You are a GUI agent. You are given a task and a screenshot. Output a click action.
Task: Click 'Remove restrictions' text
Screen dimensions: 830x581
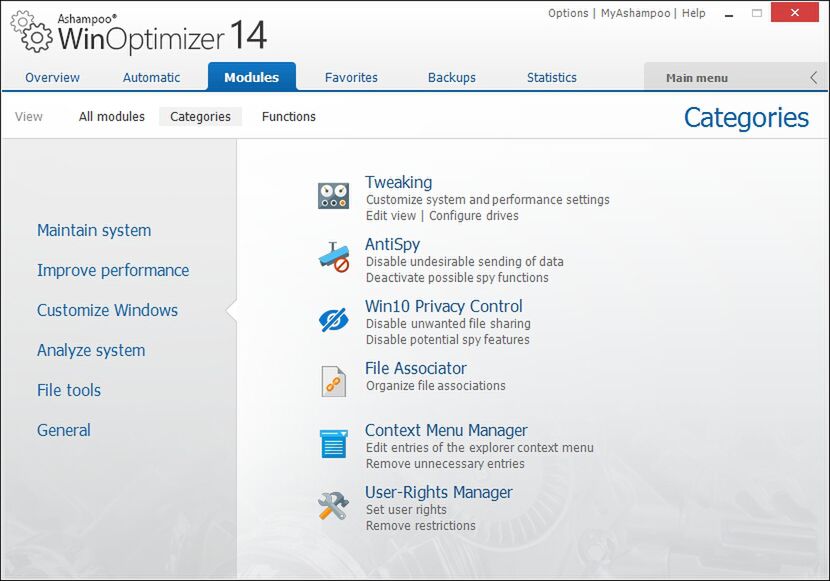click(420, 525)
